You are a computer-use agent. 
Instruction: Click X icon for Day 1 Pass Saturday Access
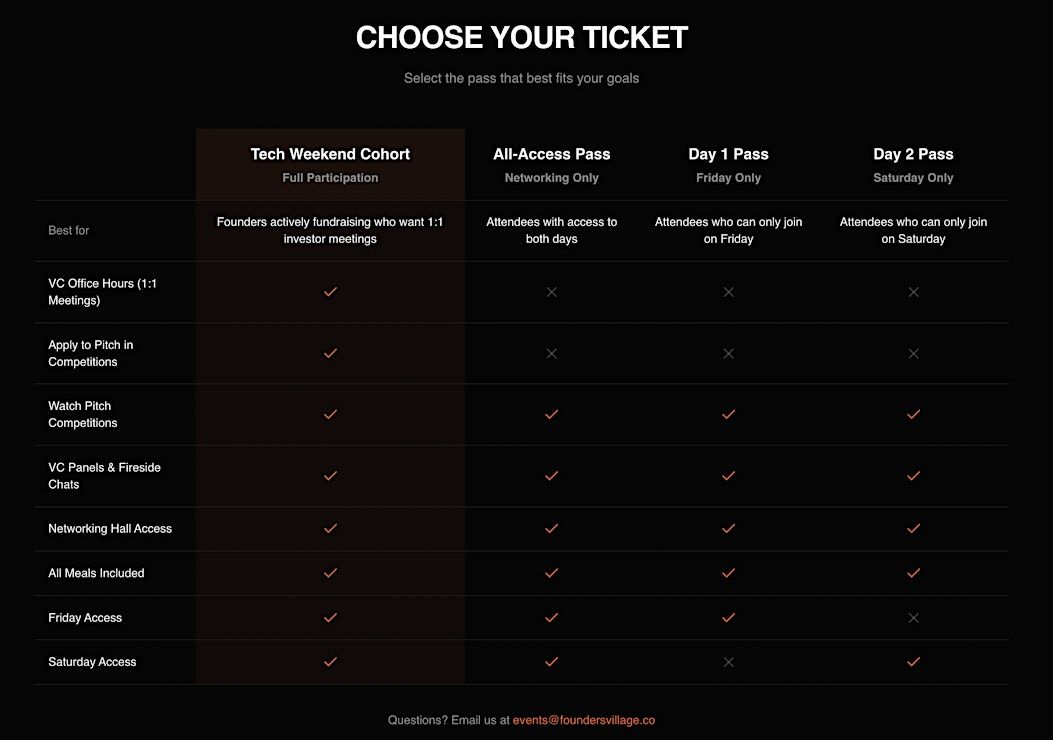click(728, 662)
